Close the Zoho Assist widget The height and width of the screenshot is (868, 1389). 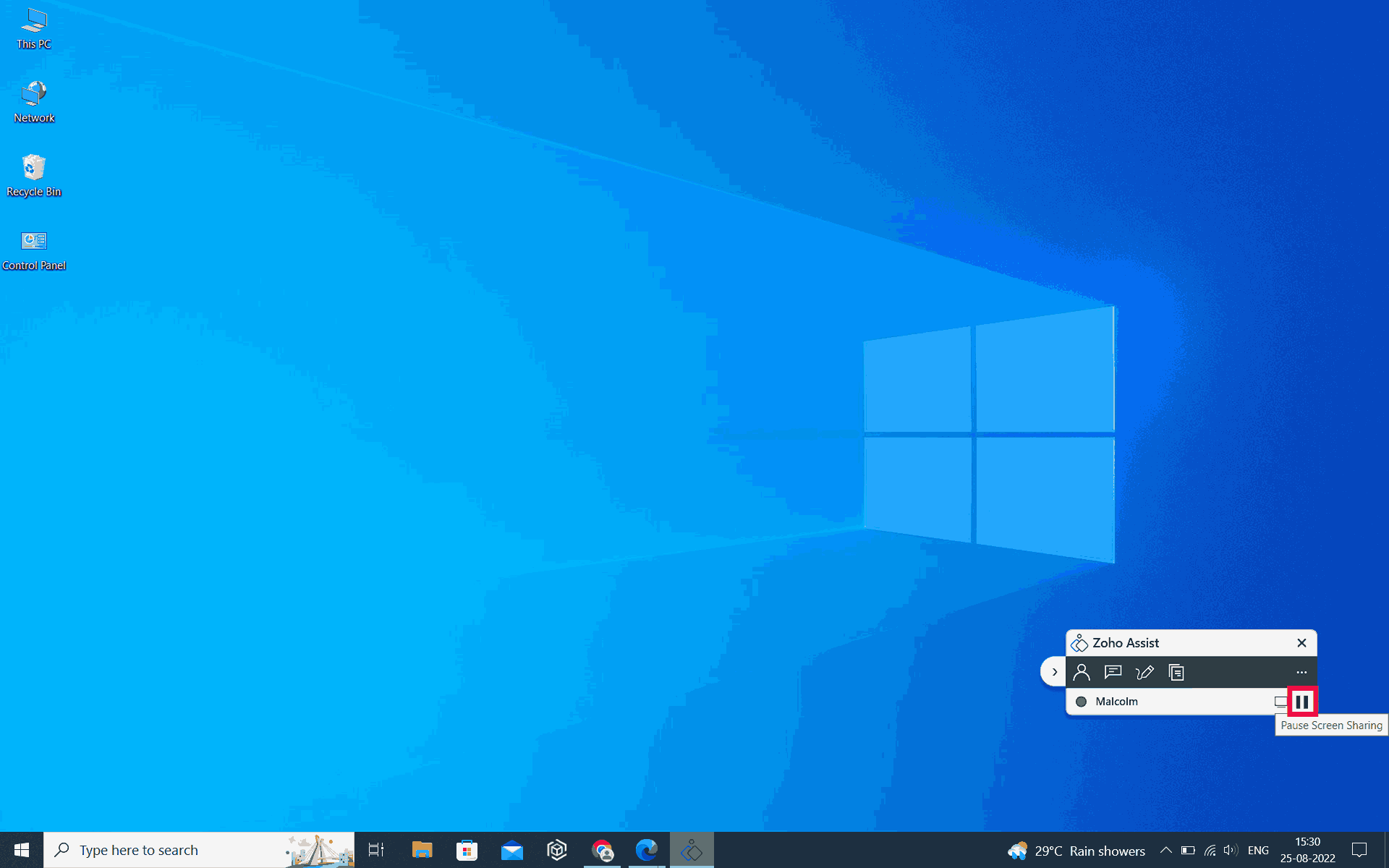[1301, 643]
